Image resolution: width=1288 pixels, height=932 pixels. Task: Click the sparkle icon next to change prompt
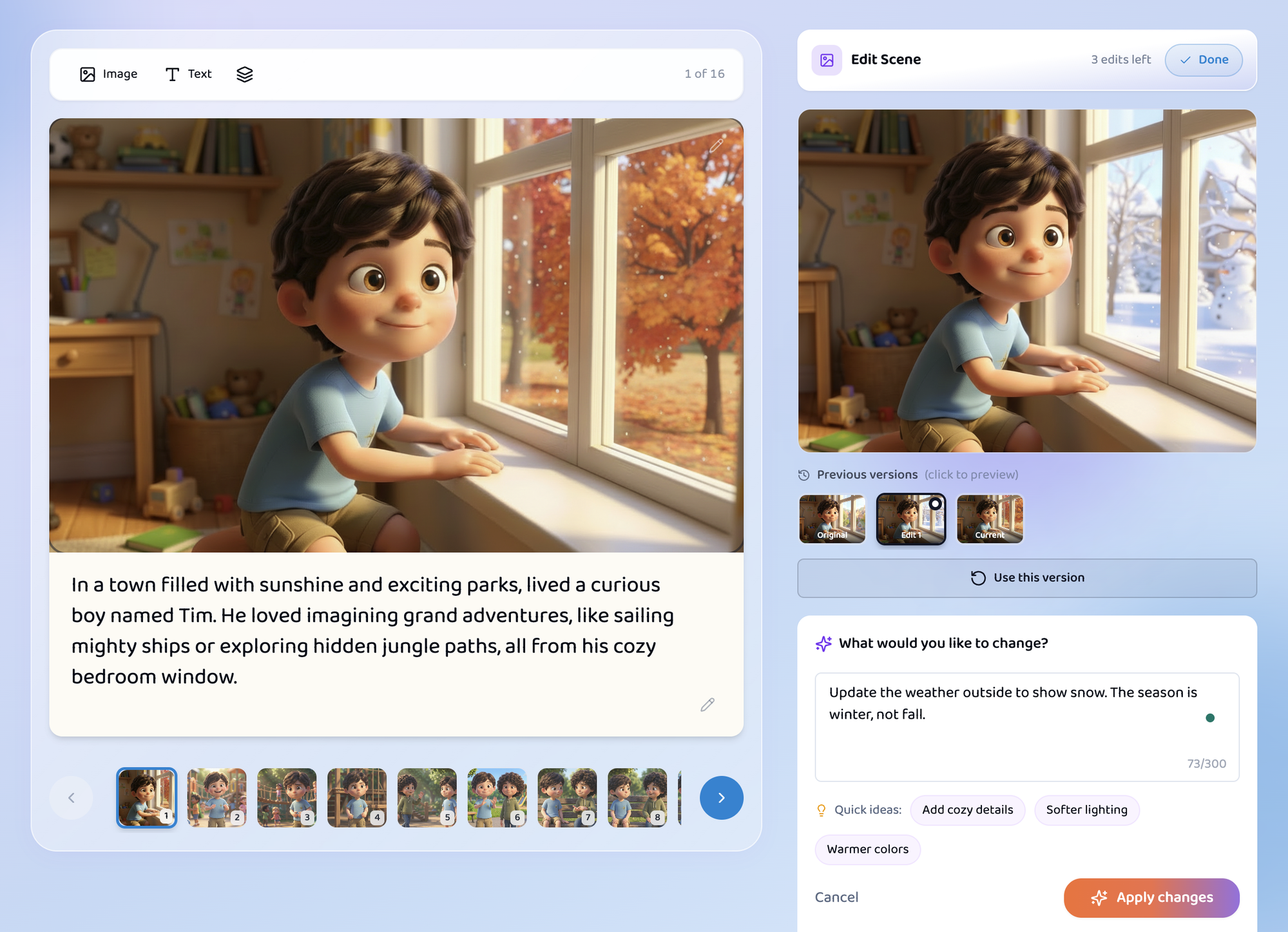tap(823, 643)
